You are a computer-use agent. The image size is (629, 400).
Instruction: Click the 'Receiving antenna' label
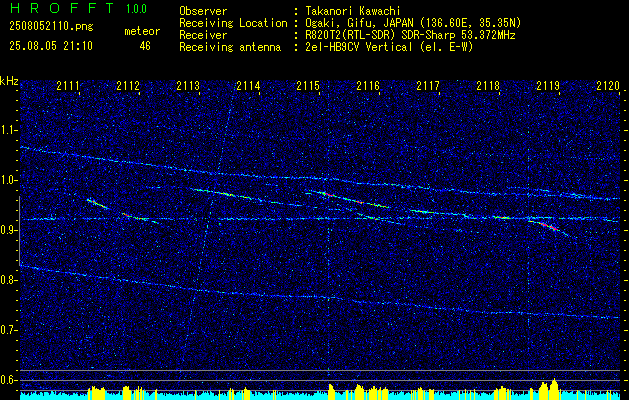point(230,47)
